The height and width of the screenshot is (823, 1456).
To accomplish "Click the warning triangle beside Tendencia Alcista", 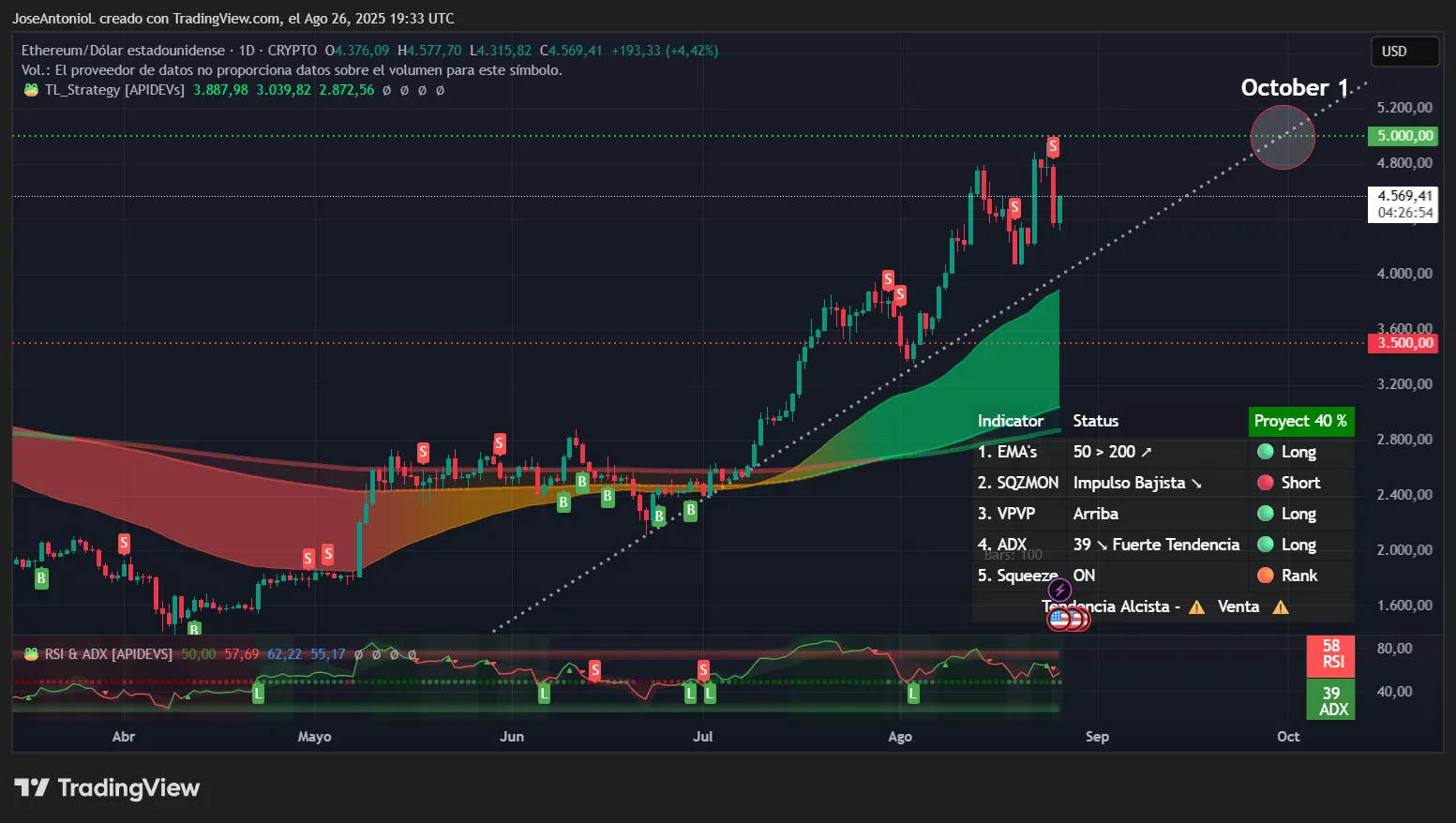I will tap(1196, 607).
